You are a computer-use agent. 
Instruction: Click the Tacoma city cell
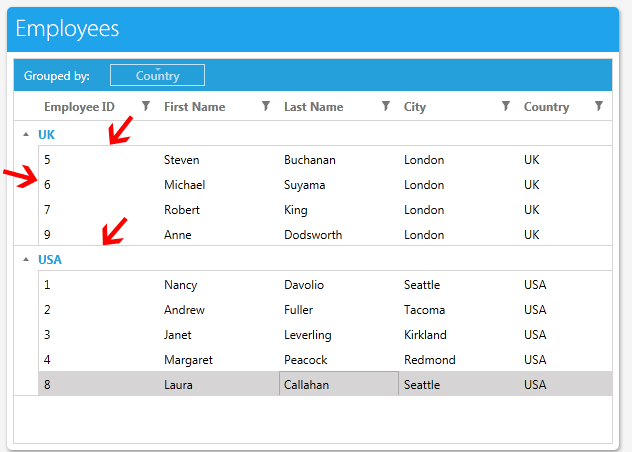pyautogui.click(x=424, y=310)
